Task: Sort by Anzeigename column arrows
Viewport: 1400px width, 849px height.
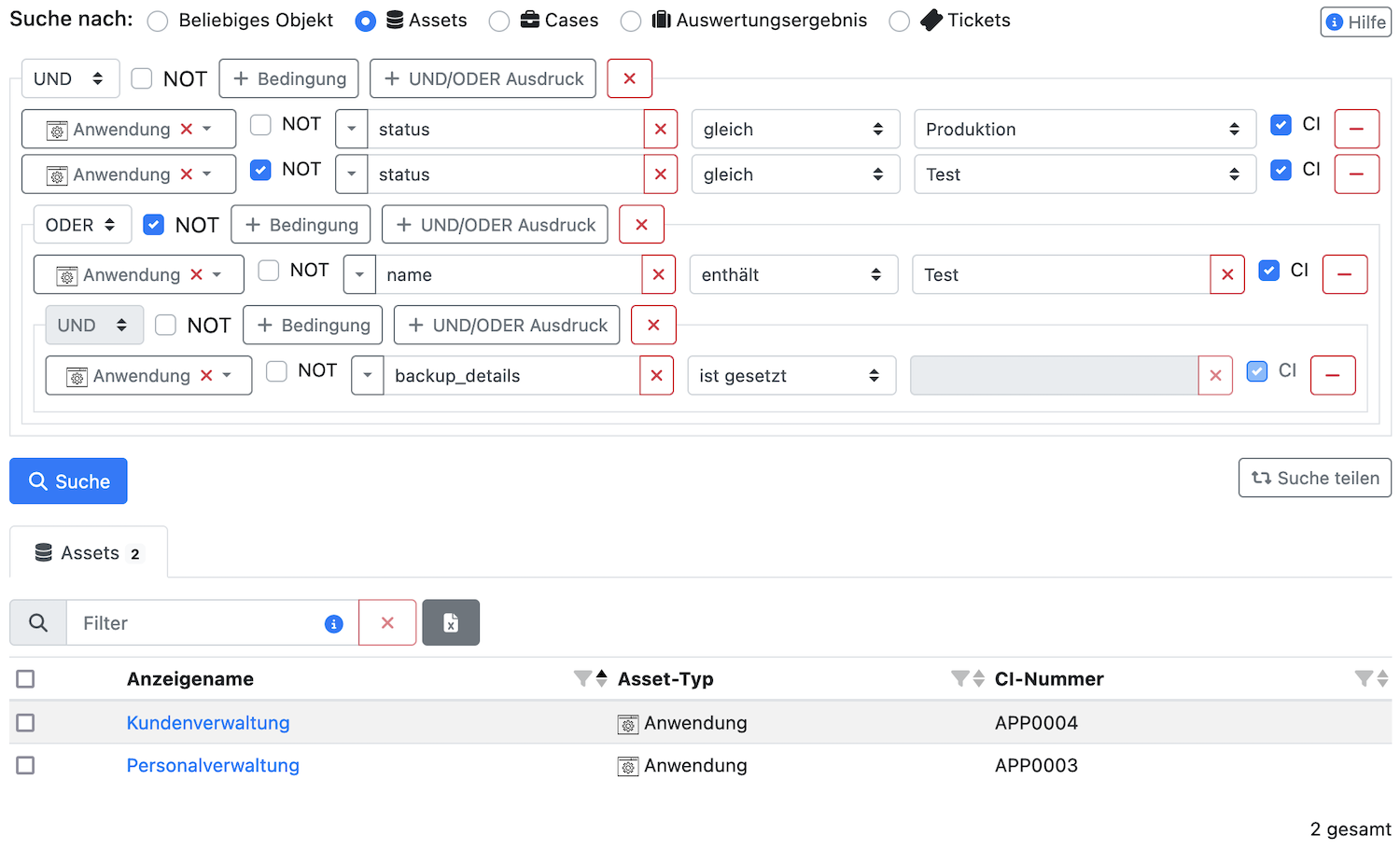Action: 602,678
